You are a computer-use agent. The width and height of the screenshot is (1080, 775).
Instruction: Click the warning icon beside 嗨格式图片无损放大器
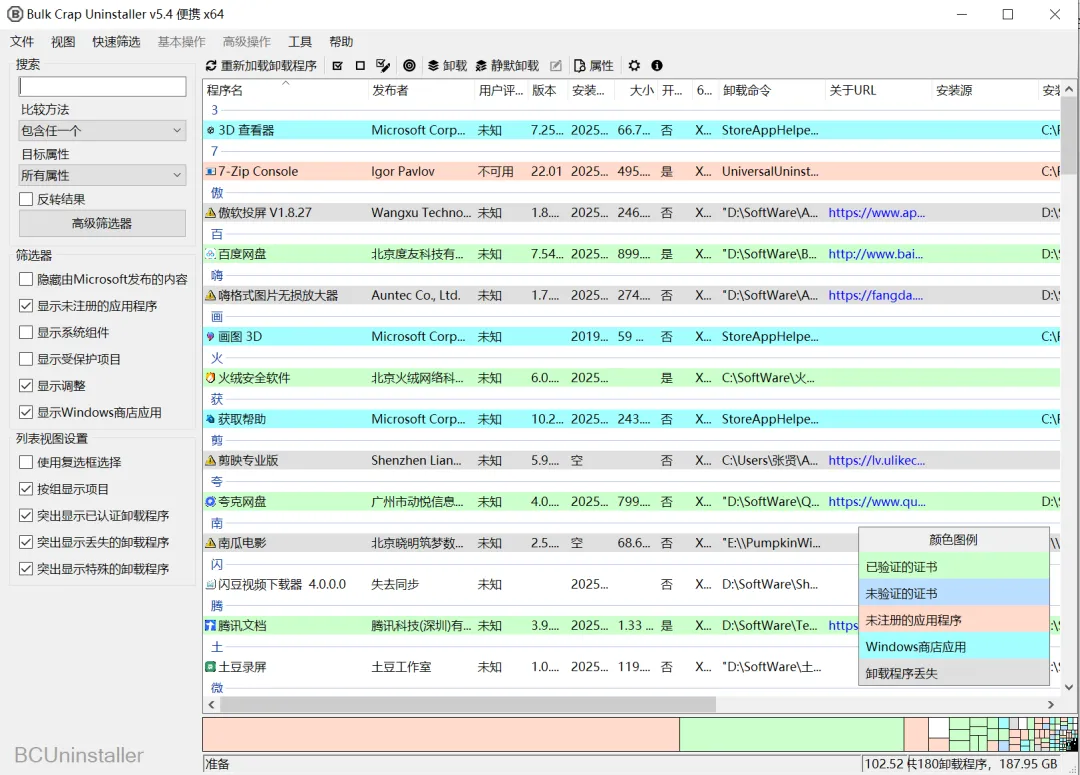pyautogui.click(x=211, y=296)
